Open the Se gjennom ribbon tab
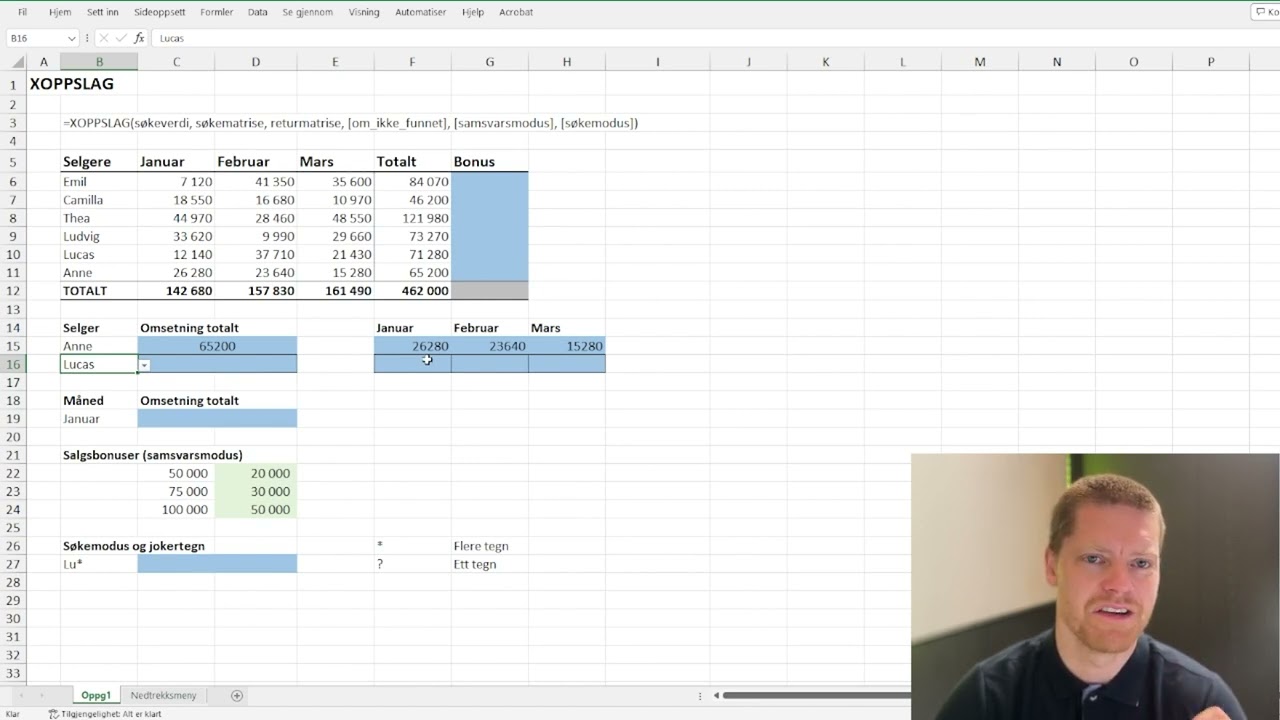This screenshot has width=1280, height=720. pos(307,12)
